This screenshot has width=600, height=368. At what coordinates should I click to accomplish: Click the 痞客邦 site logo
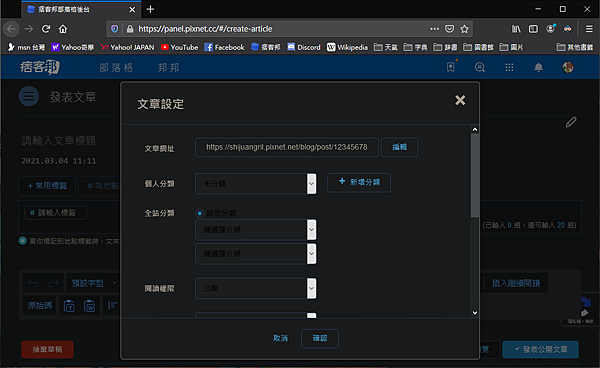click(x=40, y=67)
